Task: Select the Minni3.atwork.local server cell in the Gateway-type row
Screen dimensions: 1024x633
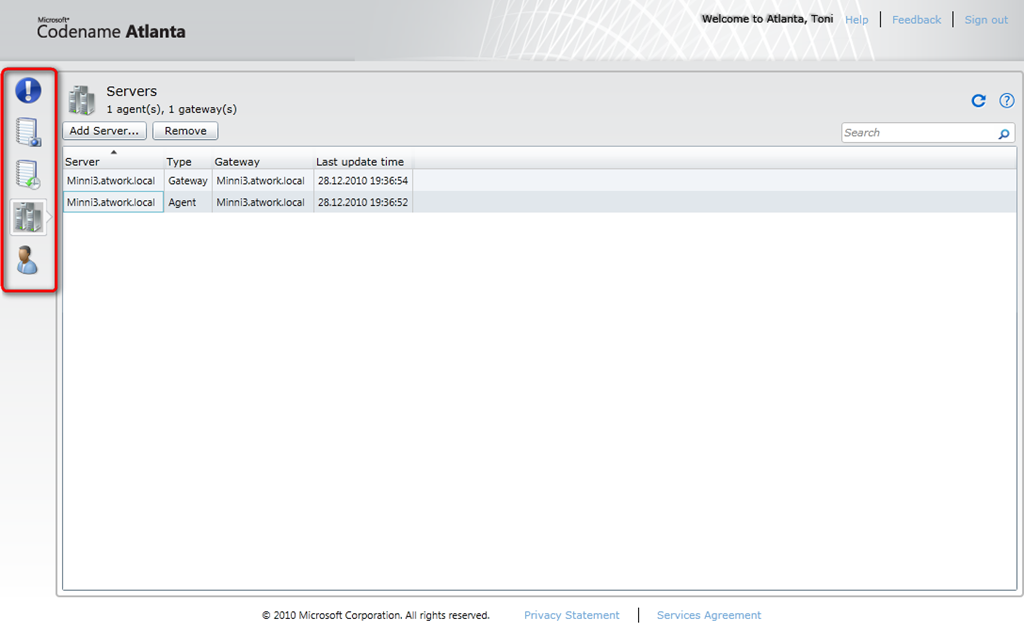Action: [113, 180]
